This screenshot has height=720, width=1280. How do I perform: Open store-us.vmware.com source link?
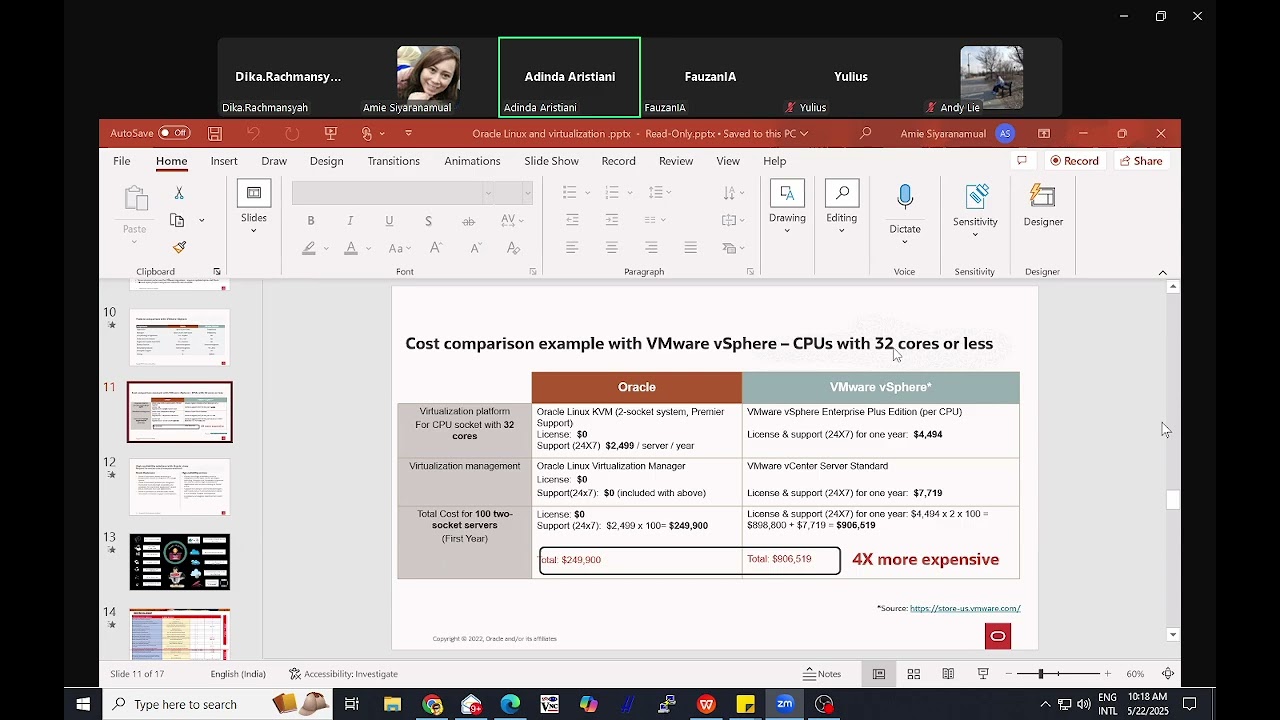(x=965, y=608)
